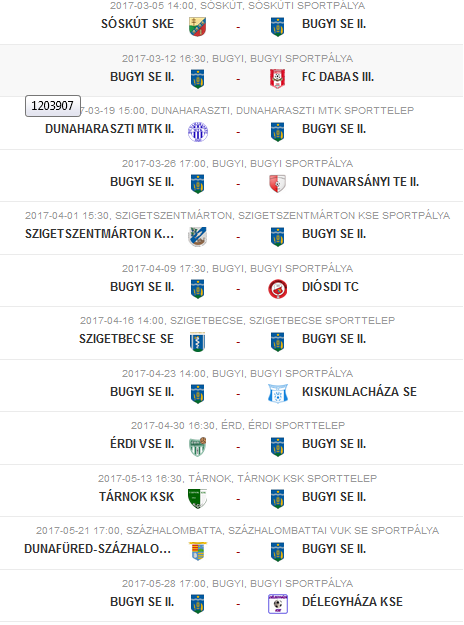This screenshot has height=625, width=464.
Task: Click the Sóskút SKE team crest
Action: 197,26
